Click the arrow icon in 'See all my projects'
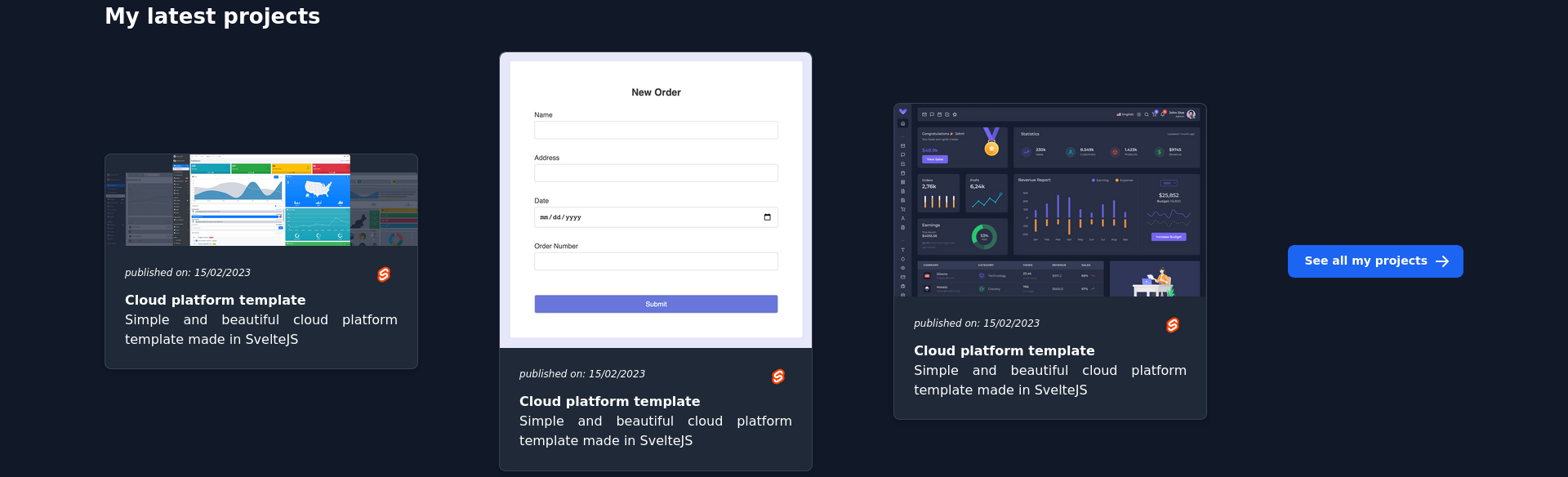1568x477 pixels. (x=1442, y=261)
